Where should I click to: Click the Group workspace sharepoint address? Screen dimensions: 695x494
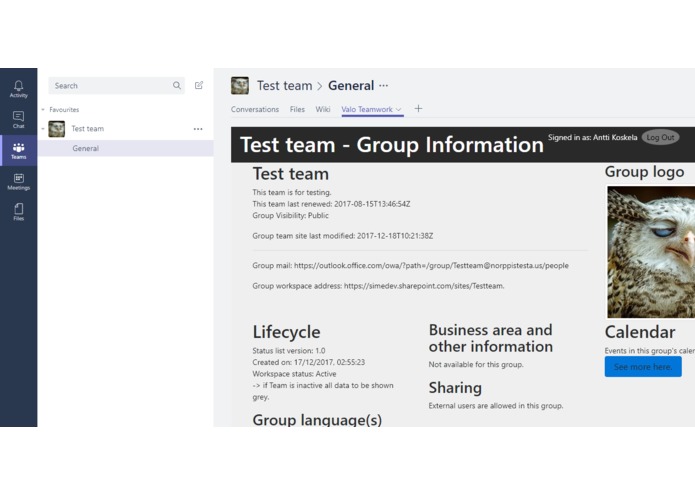coord(424,286)
